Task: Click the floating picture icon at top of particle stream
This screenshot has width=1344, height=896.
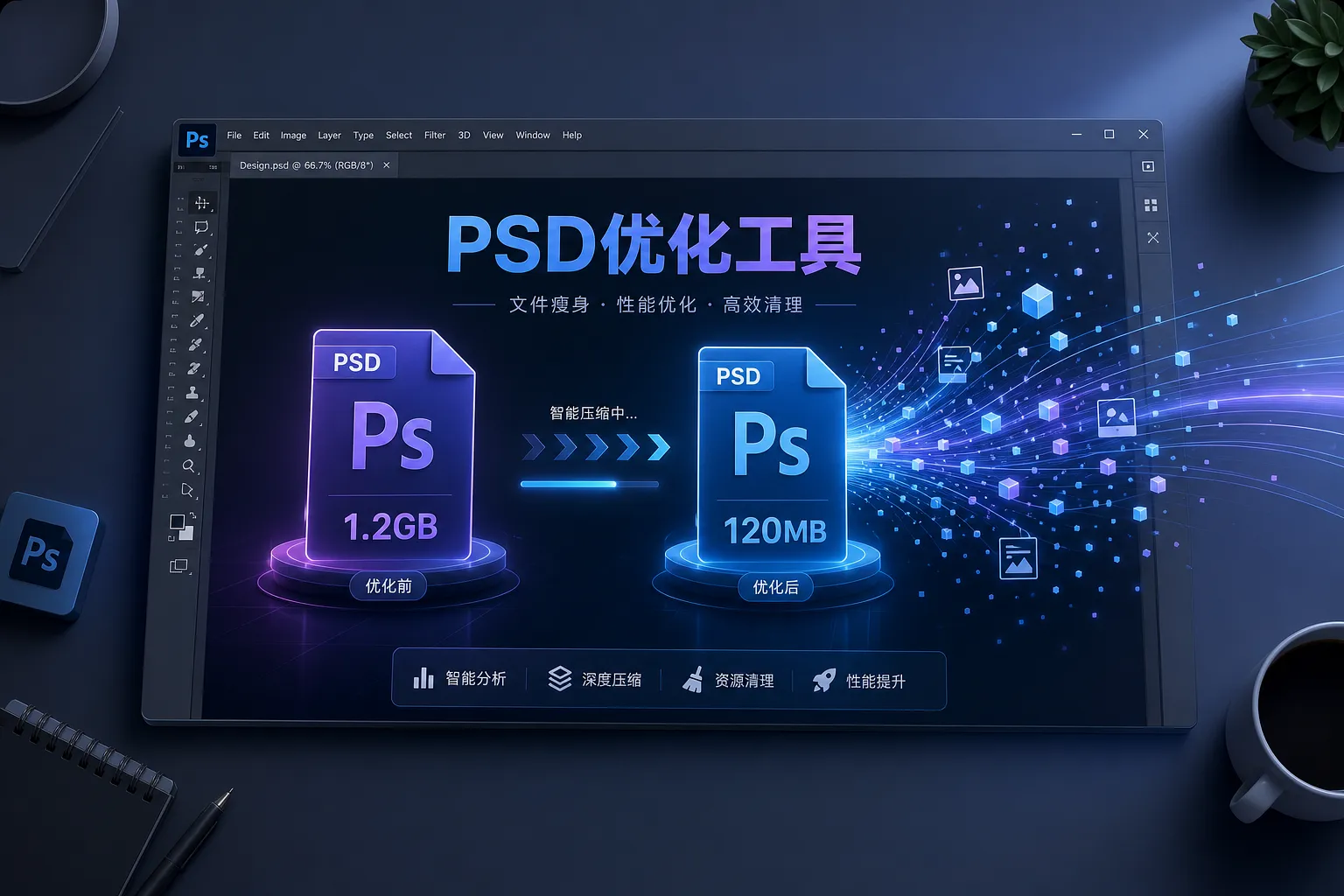Action: (x=966, y=283)
